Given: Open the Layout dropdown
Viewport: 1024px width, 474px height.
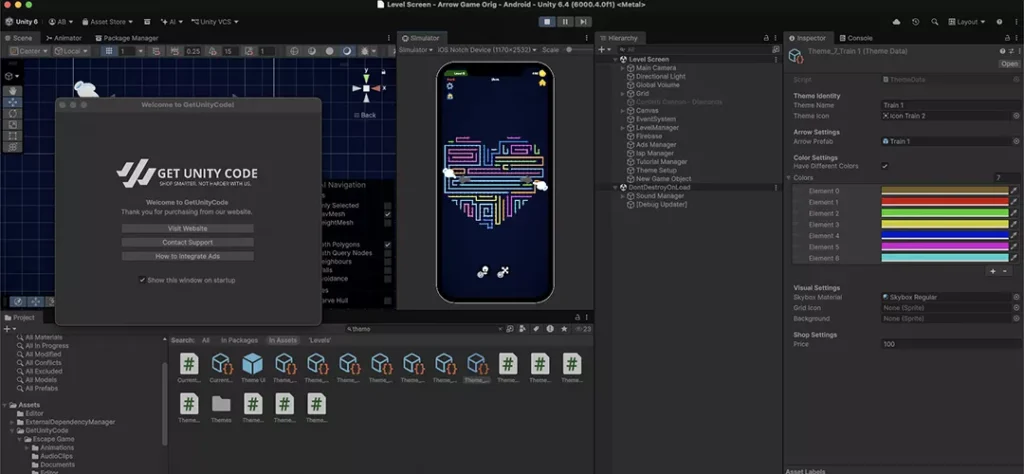Looking at the screenshot, I should [966, 22].
